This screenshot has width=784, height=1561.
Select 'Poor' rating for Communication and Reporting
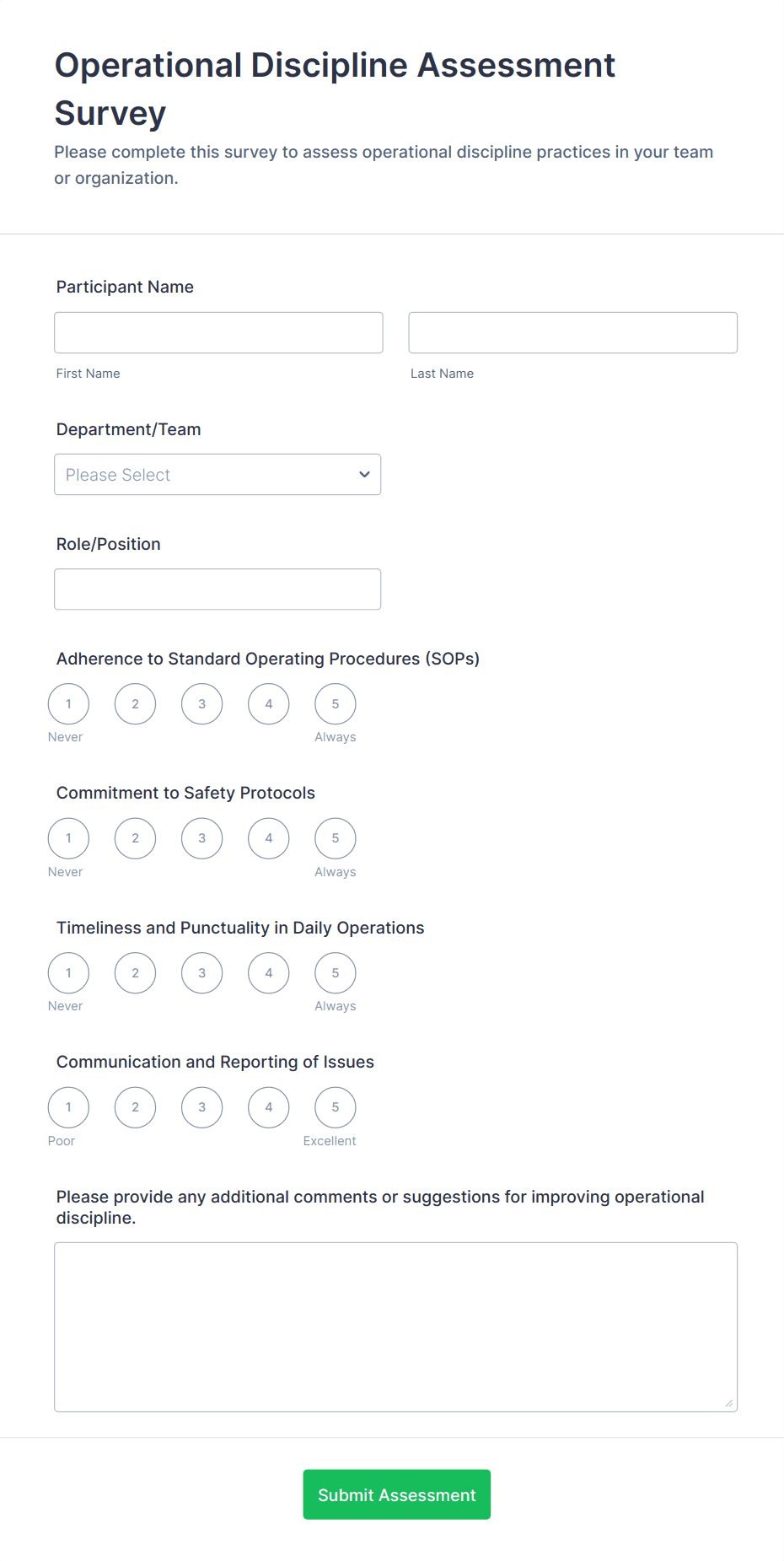(x=67, y=1106)
